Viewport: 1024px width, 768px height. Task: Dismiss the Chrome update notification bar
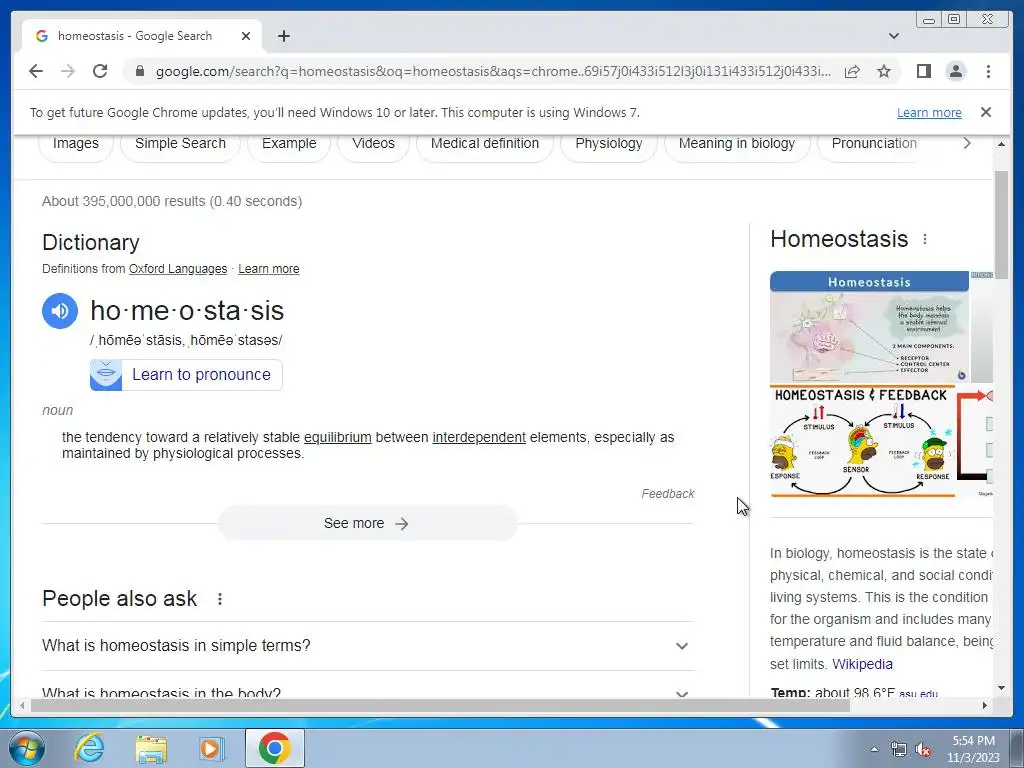(986, 112)
